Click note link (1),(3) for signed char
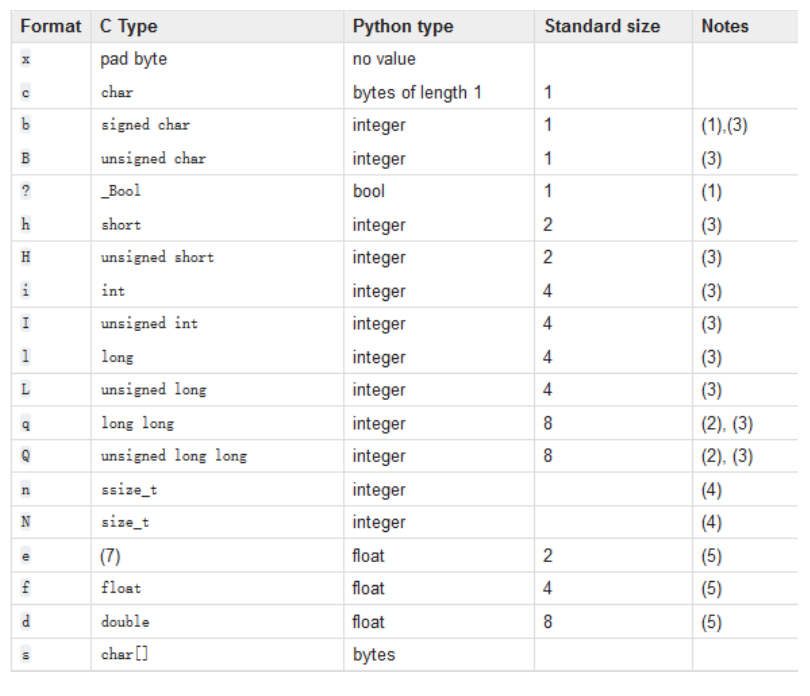Image resolution: width=810 pixels, height=696 pixels. click(724, 125)
